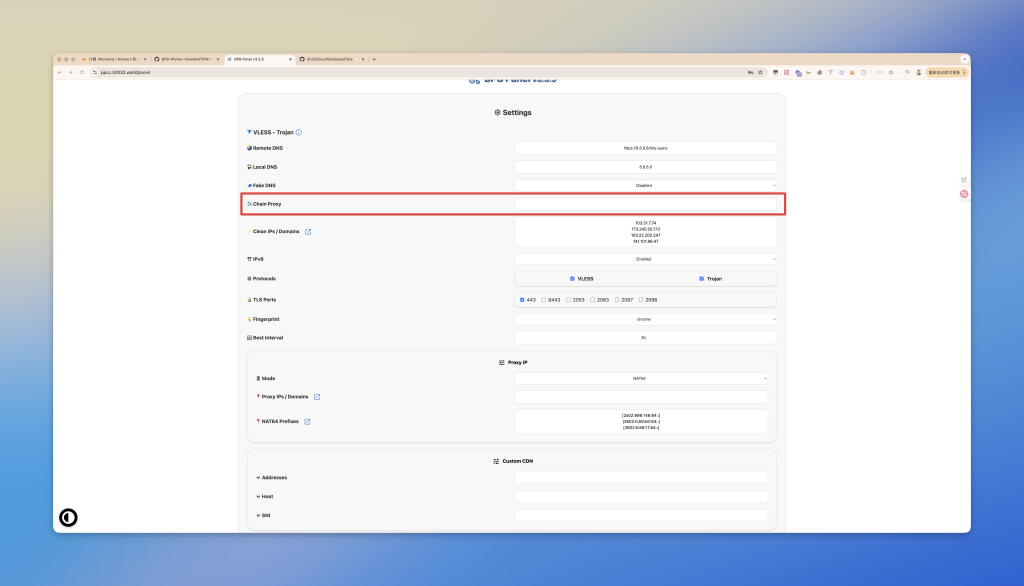The width and height of the screenshot is (1024, 586).
Task: Click the link icon beside NAT64 Prefixes
Action: coord(307,422)
